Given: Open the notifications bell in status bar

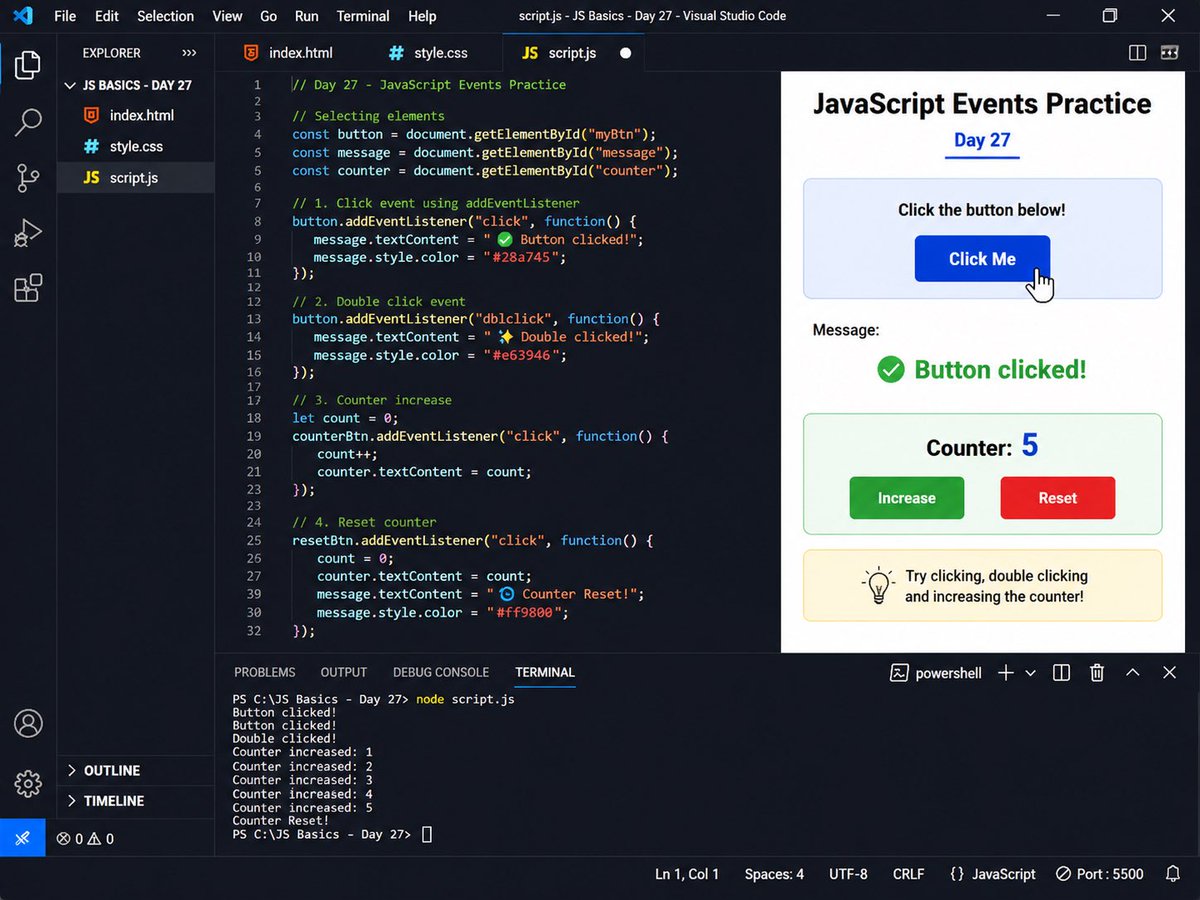Looking at the screenshot, I should click(1173, 874).
